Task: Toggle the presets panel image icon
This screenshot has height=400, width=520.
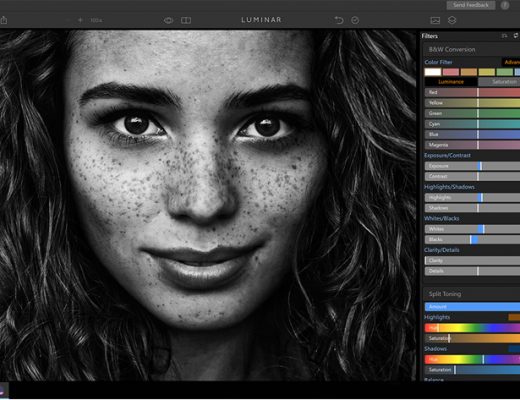Action: [435, 20]
